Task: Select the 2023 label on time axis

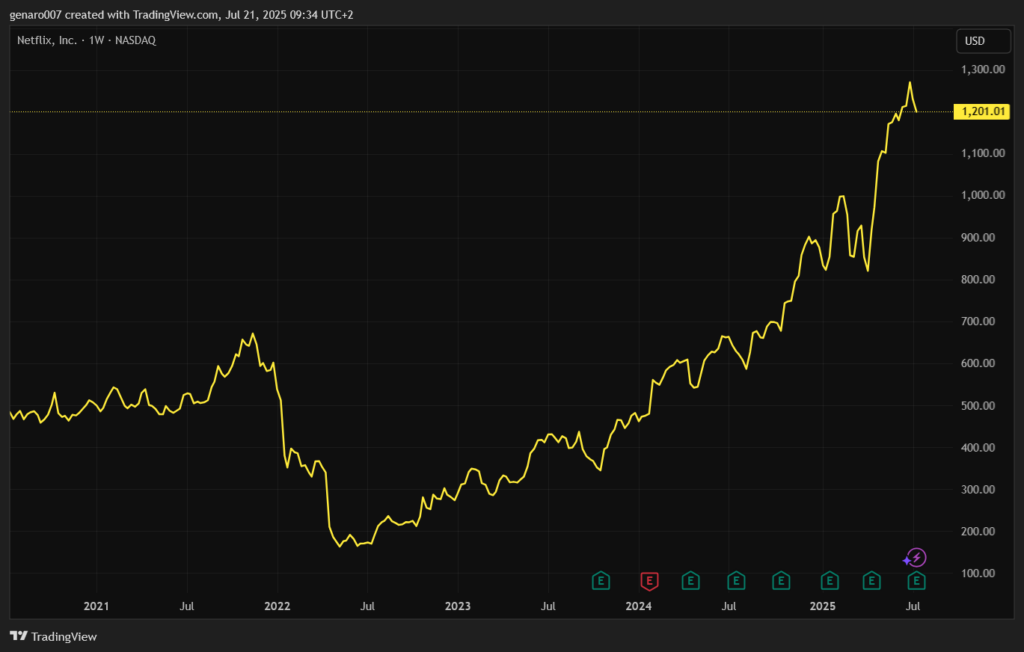Action: coord(458,606)
